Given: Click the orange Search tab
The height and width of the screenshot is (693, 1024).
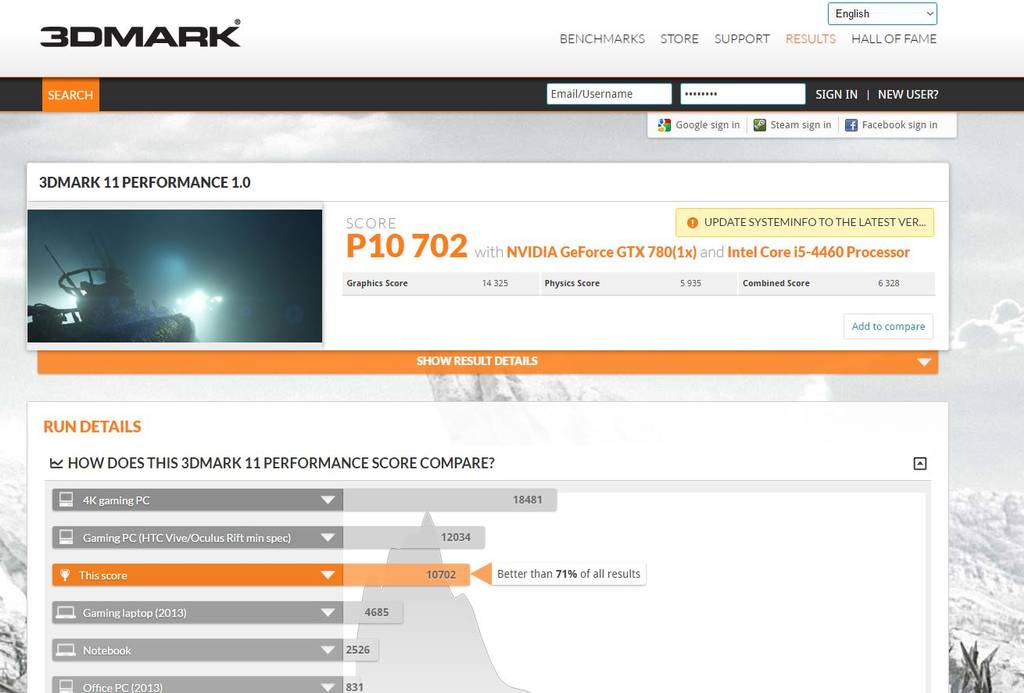Looking at the screenshot, I should (71, 95).
